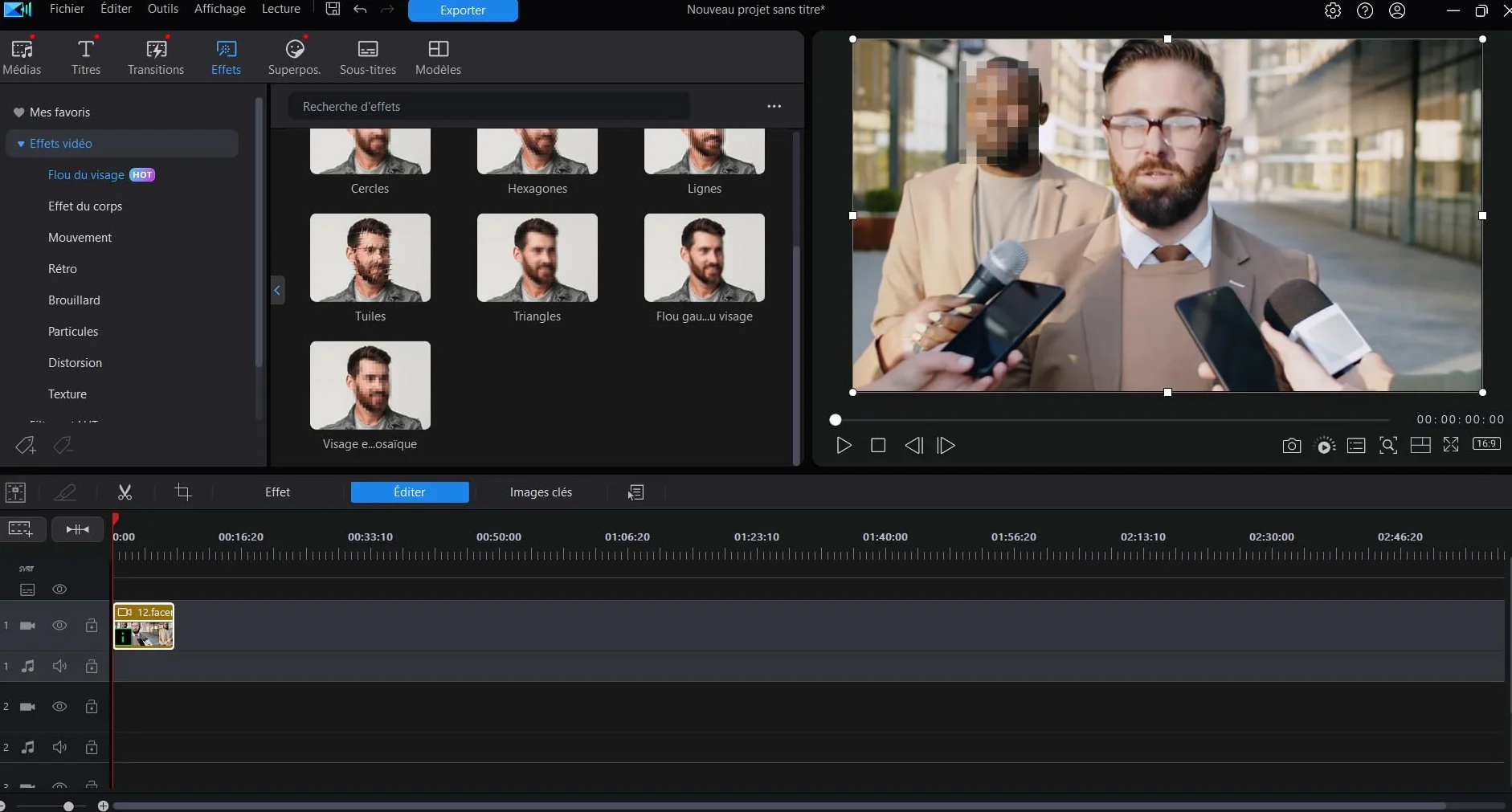1512x812 pixels.
Task: Open the Fichier menu
Action: point(67,9)
